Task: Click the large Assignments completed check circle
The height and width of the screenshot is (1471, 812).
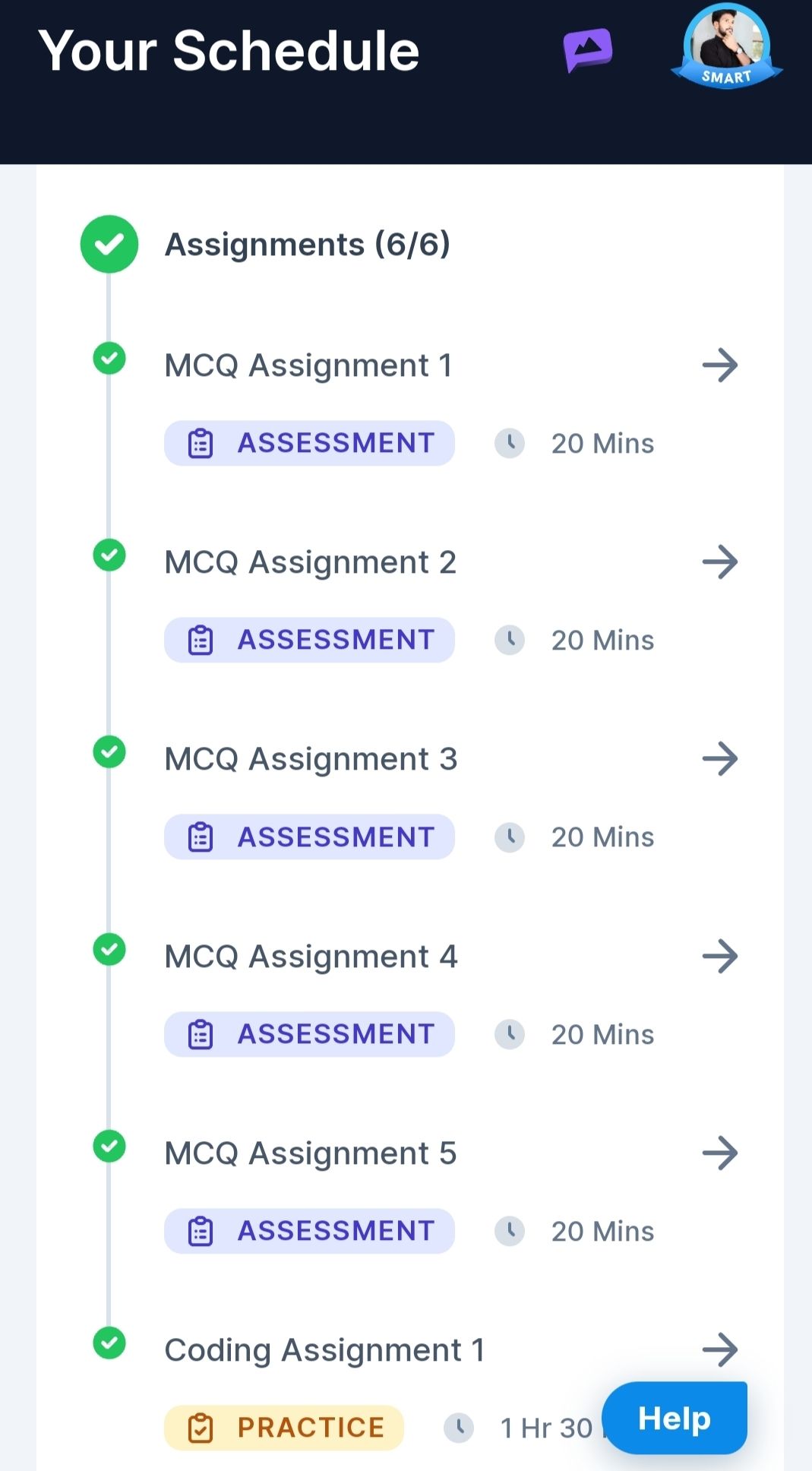Action: click(x=109, y=244)
